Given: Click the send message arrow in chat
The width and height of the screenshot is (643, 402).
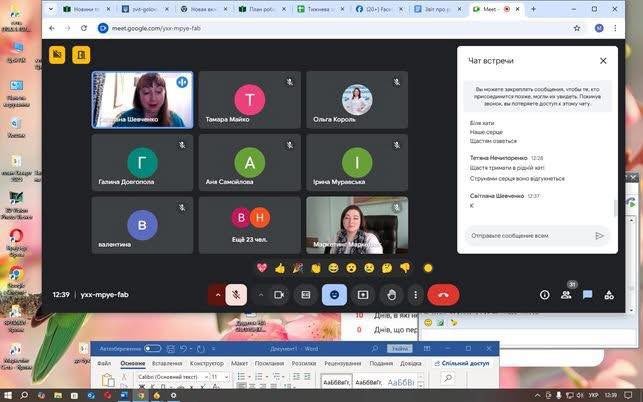Looking at the screenshot, I should (x=600, y=235).
